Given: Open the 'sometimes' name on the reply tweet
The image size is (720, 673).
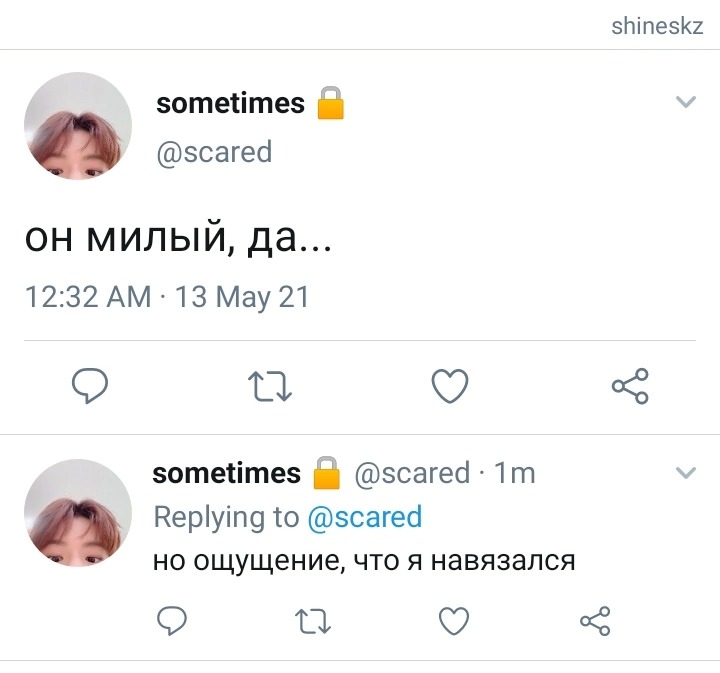Looking at the screenshot, I should tap(227, 473).
